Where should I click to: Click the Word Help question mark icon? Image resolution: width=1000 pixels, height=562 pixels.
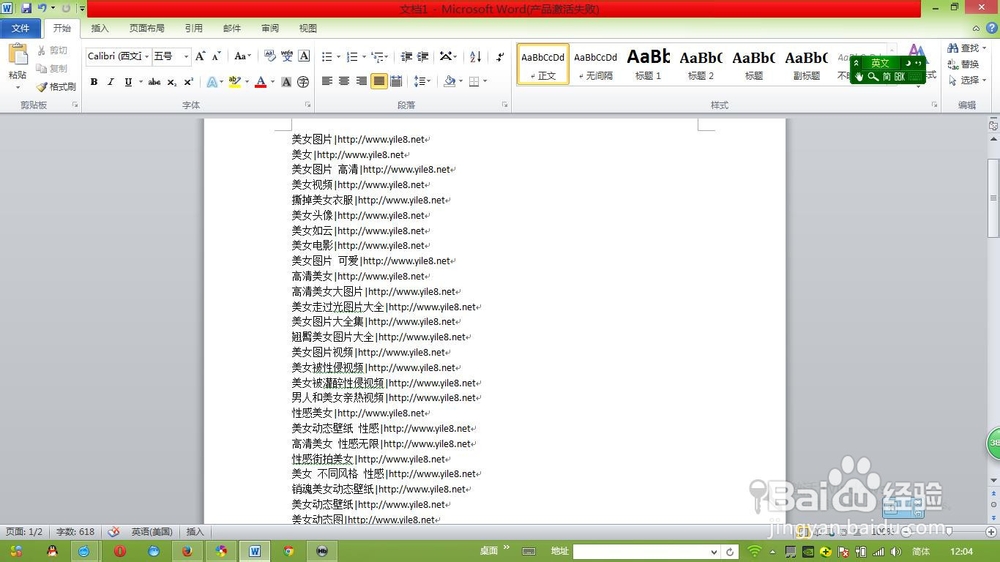pos(992,28)
